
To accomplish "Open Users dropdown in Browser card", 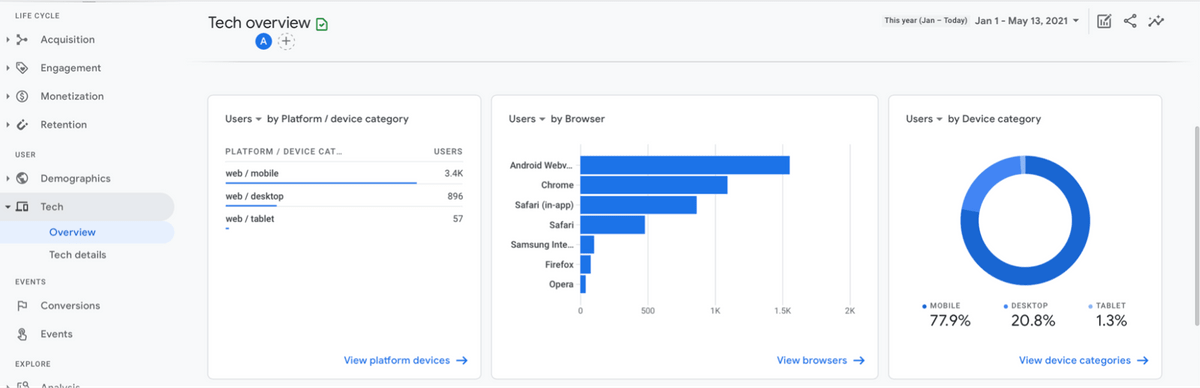I will [527, 119].
